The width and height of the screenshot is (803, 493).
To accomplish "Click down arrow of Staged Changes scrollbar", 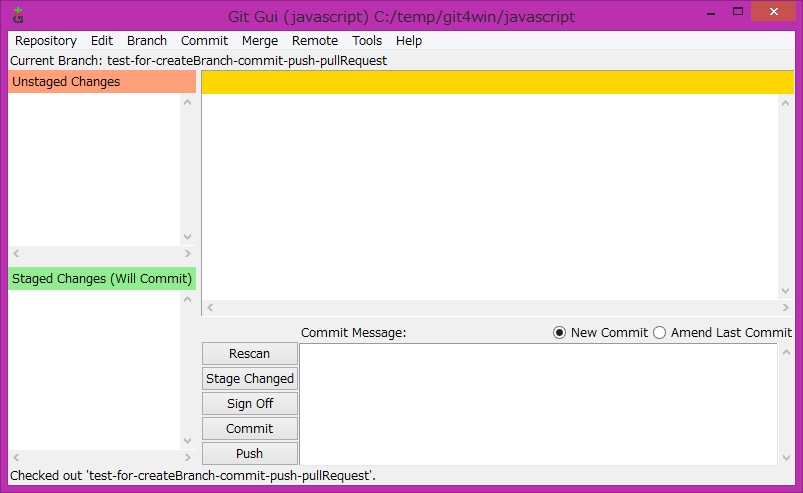I will [187, 441].
